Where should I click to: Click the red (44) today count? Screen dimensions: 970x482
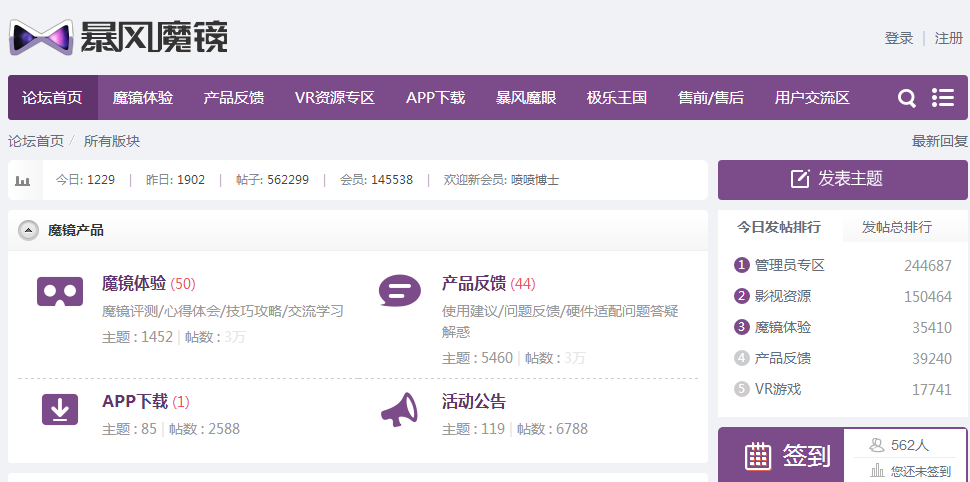(x=523, y=284)
